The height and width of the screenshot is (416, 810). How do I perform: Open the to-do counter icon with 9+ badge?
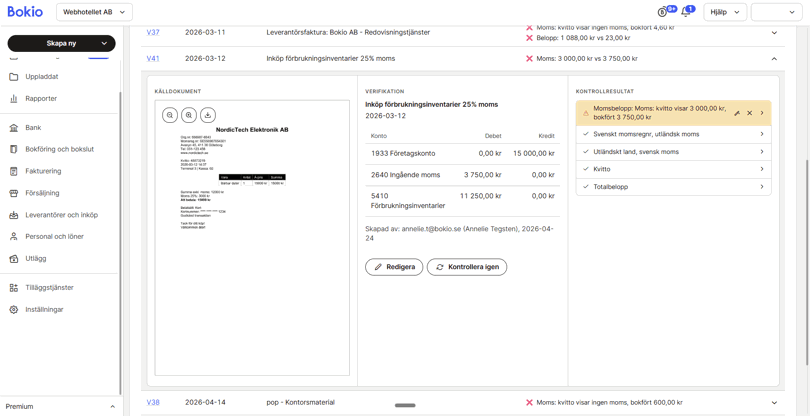663,12
